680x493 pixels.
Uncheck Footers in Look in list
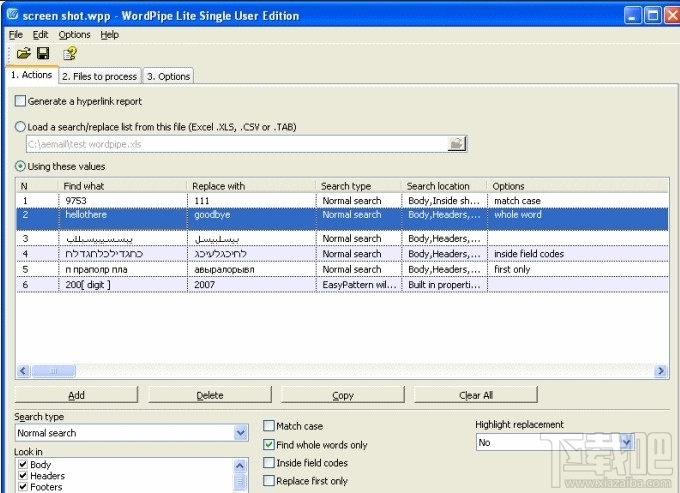tap(23, 487)
